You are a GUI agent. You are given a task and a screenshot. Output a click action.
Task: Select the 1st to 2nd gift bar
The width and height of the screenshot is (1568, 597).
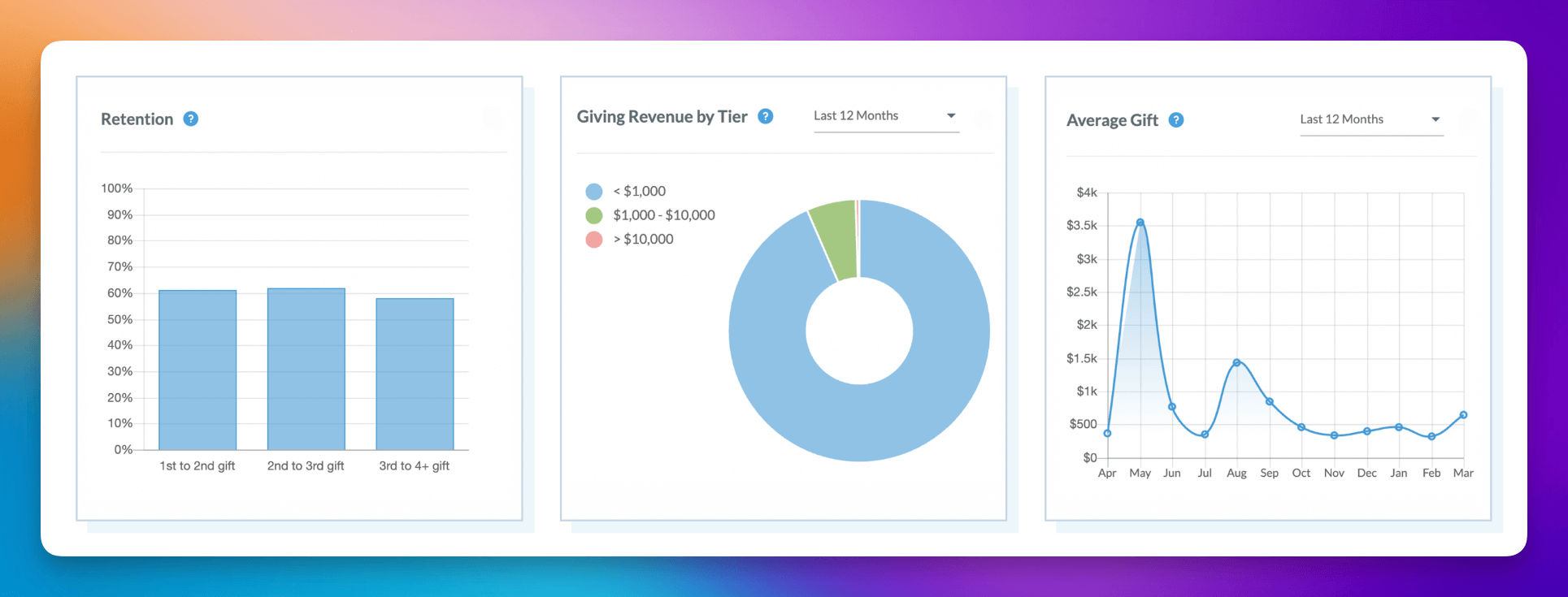click(198, 370)
